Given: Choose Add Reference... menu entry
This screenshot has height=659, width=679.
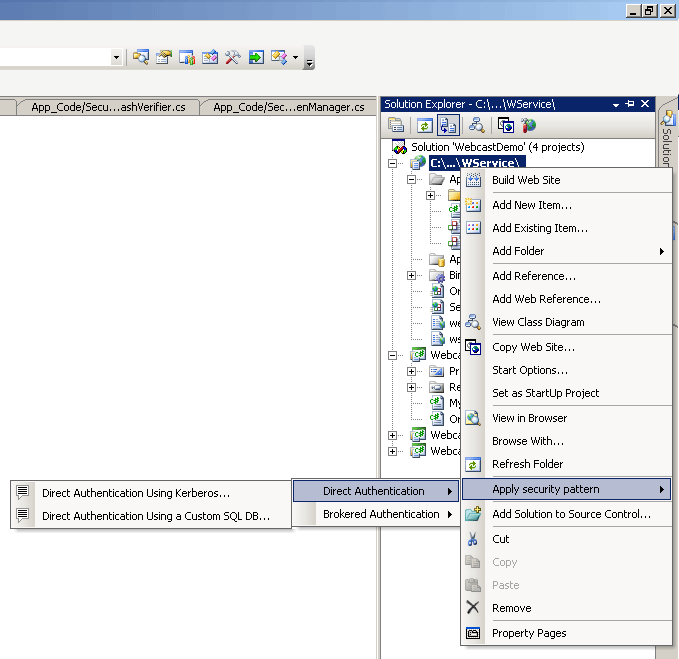Looking at the screenshot, I should [567, 276].
